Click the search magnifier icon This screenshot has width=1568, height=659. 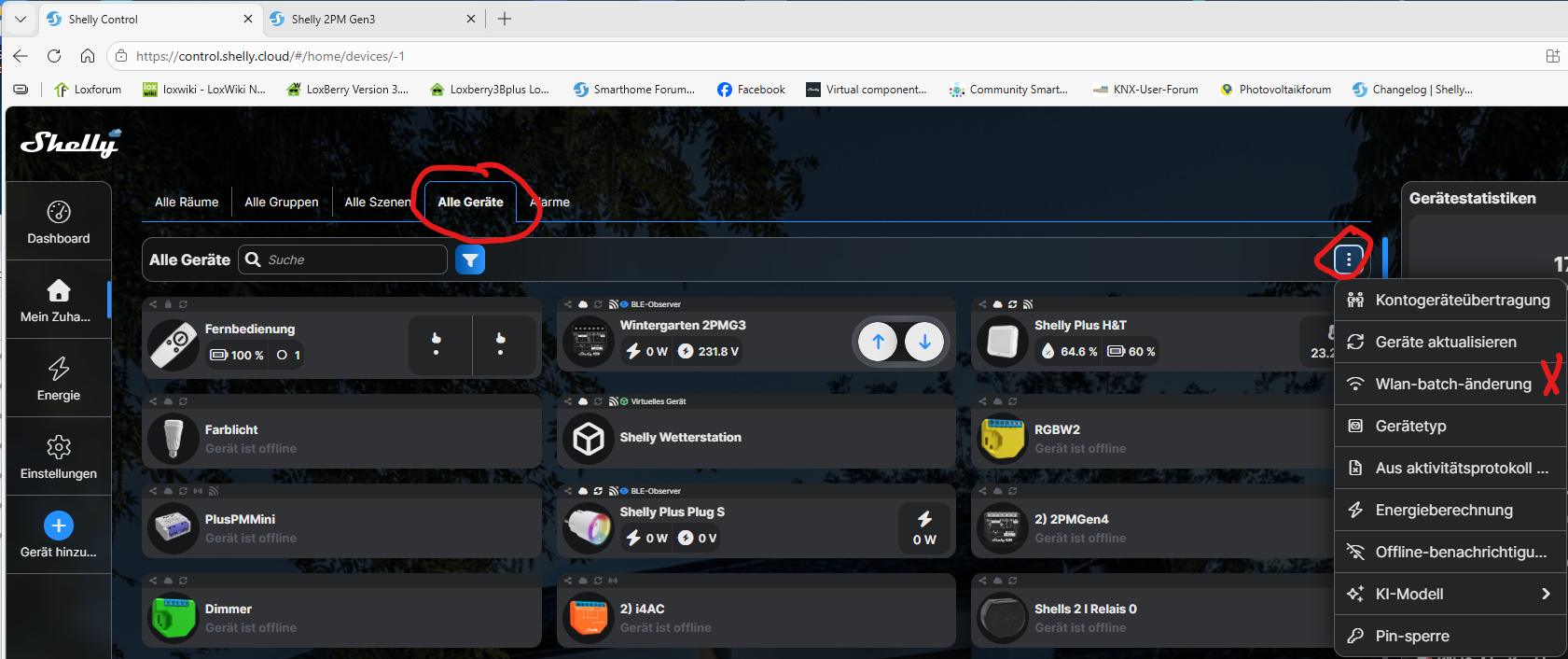[x=253, y=259]
